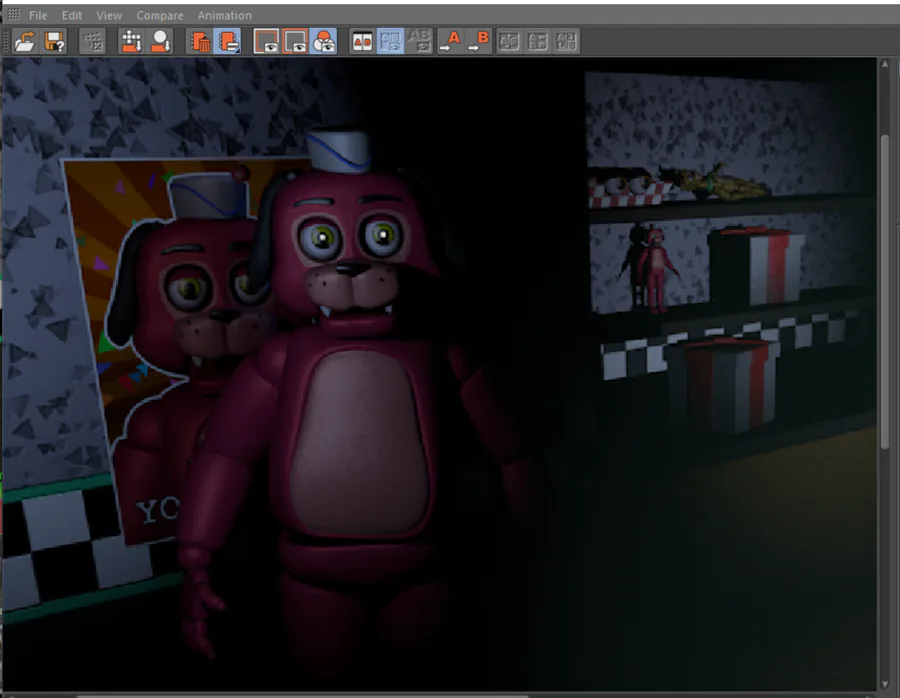Click the vertical scrollbar thumb
The width and height of the screenshot is (900, 698).
pos(885,292)
